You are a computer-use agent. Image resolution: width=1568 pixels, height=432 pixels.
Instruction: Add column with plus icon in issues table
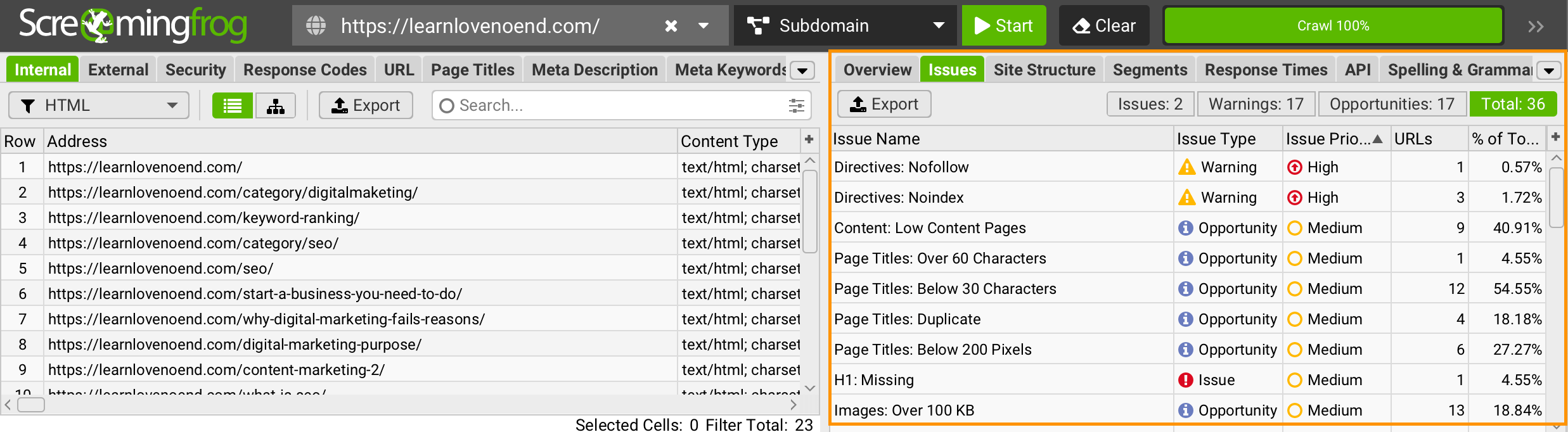point(1556,137)
